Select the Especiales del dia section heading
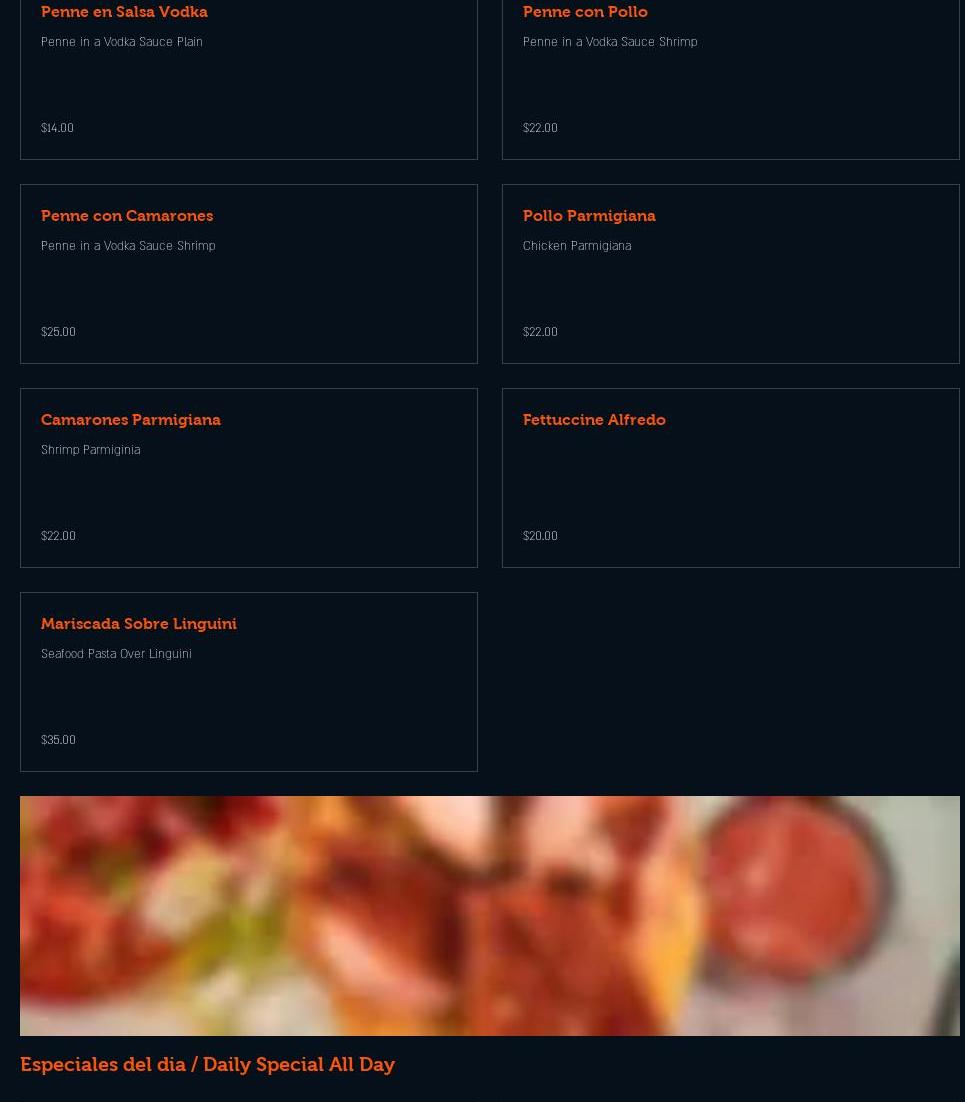Viewport: 965px width, 1102px height. (x=207, y=1064)
